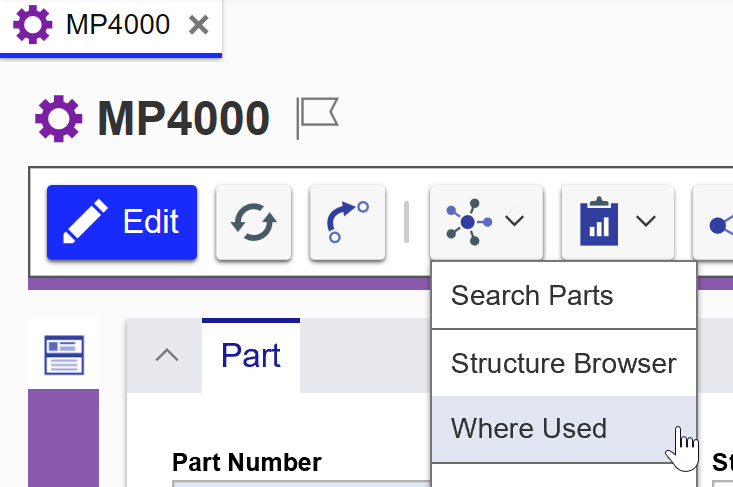The height and width of the screenshot is (487, 733).
Task: Collapse the structure dropdown chevron
Action: tap(515, 221)
